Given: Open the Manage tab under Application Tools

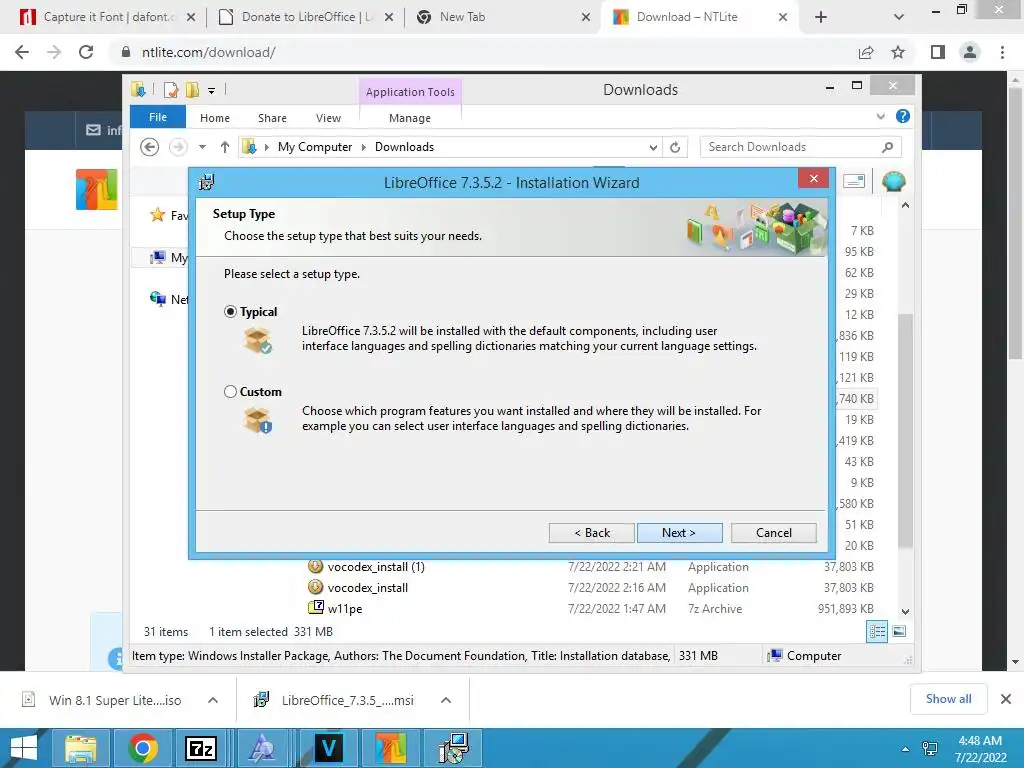Looking at the screenshot, I should (x=410, y=118).
